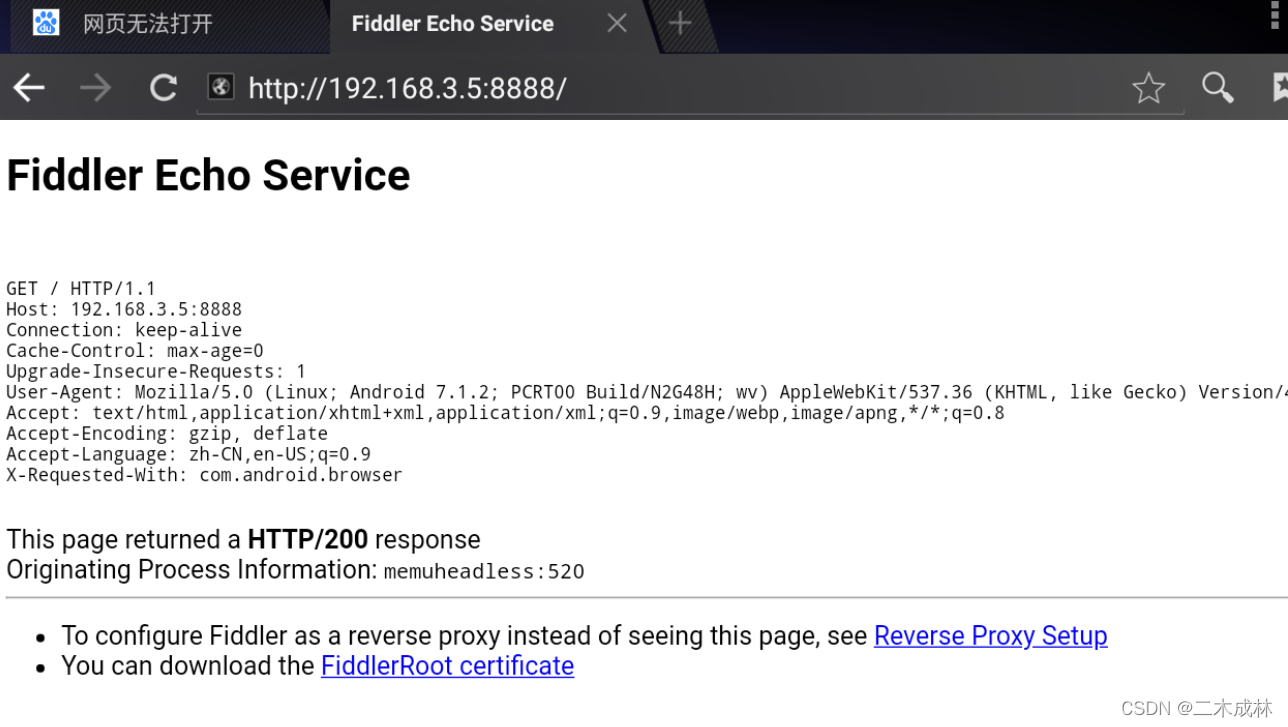Click Baidu favicon on first tab

[x=46, y=23]
